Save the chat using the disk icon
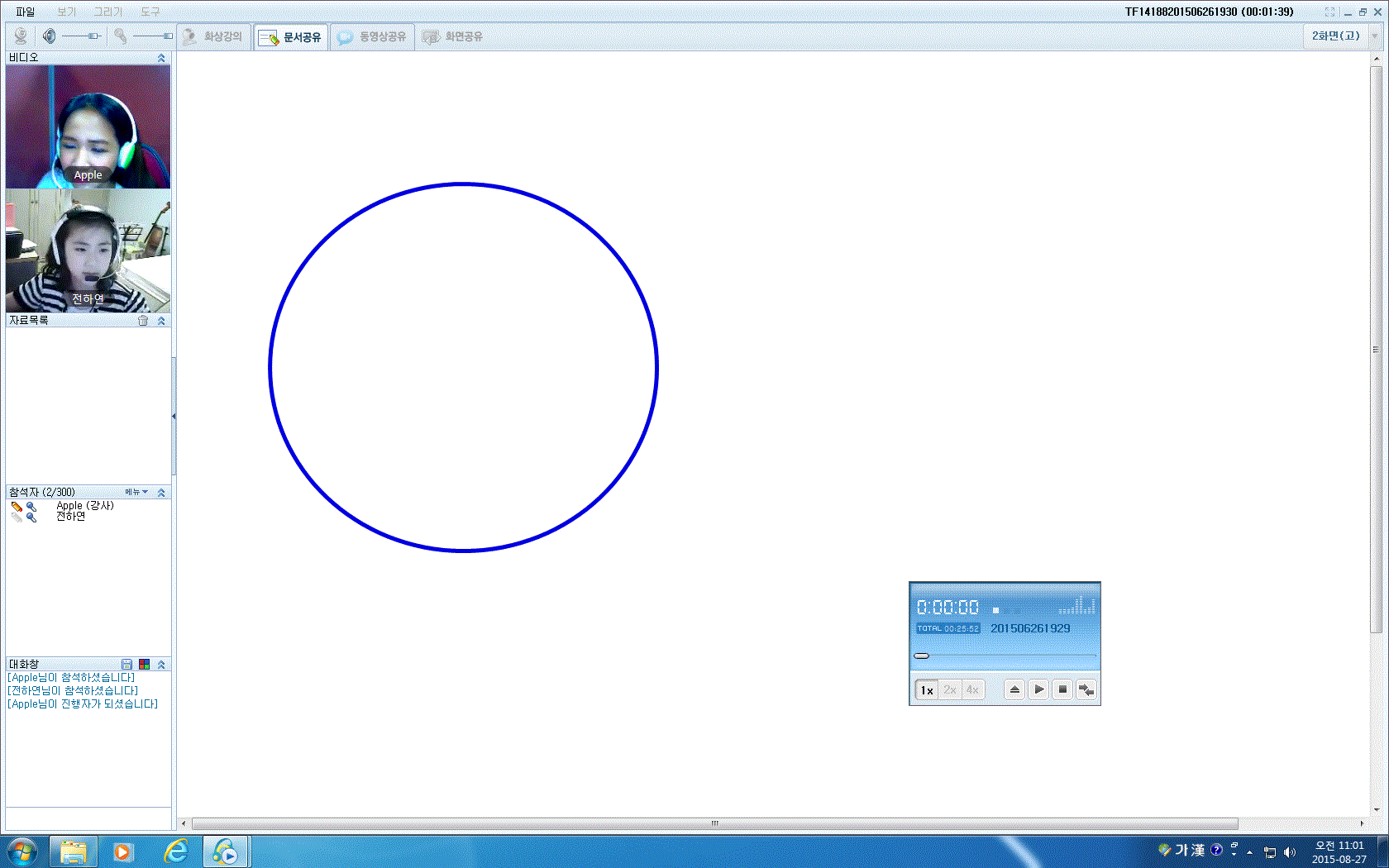The width and height of the screenshot is (1389, 868). 126,665
